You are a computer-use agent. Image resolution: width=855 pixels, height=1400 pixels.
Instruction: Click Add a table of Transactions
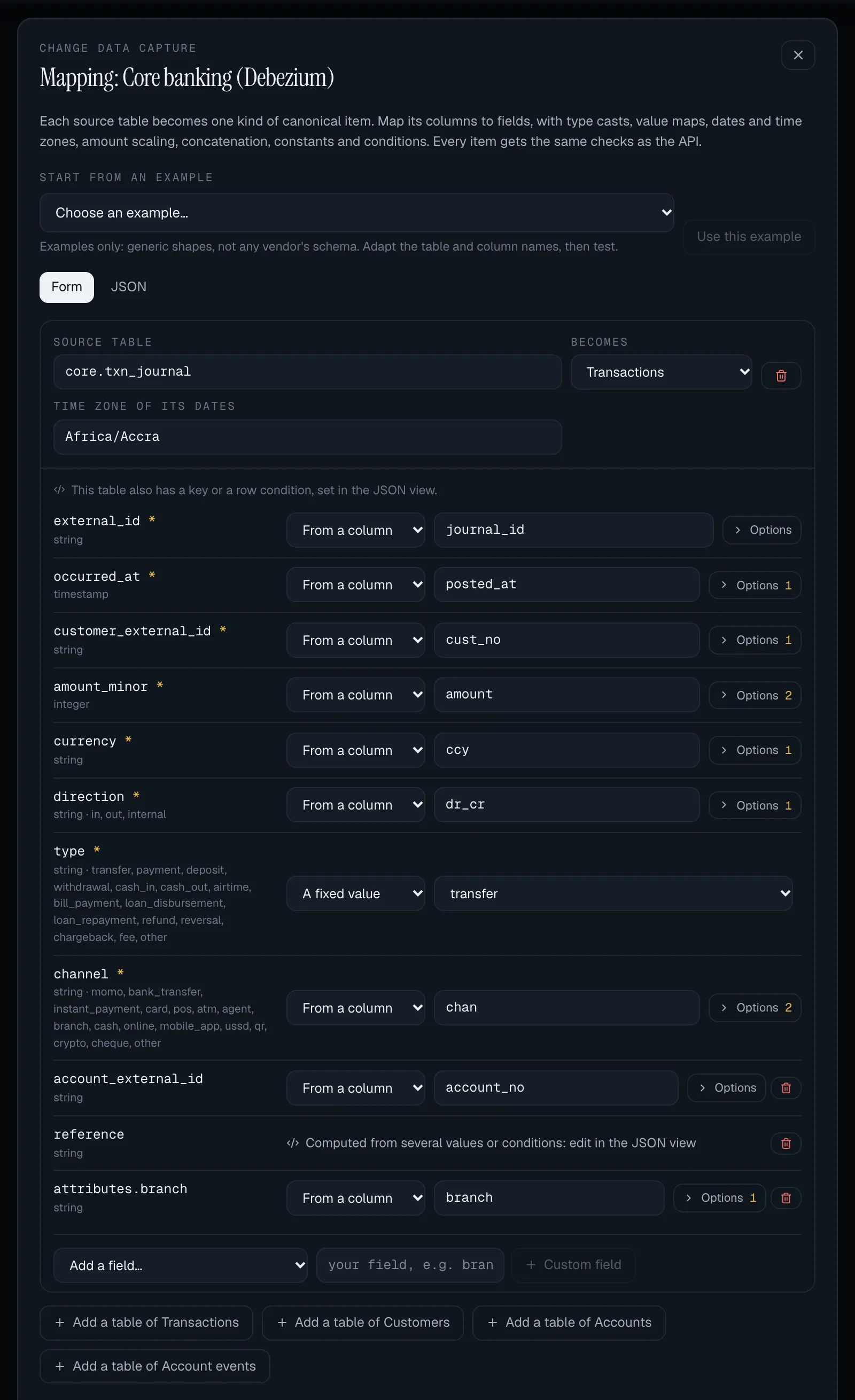pos(146,1322)
